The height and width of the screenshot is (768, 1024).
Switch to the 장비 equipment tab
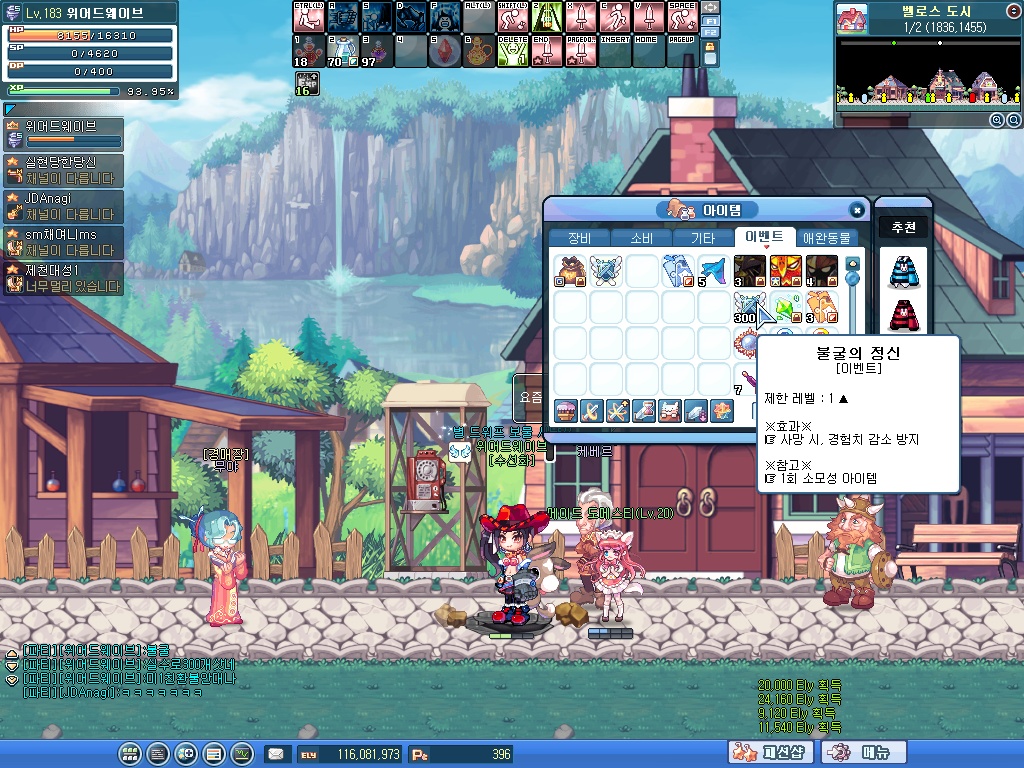click(x=579, y=238)
